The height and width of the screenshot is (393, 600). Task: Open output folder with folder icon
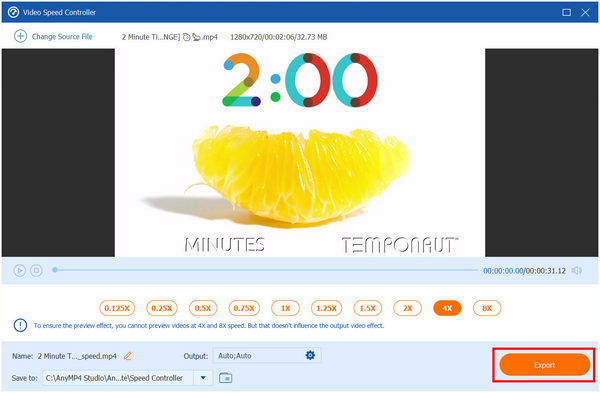(226, 378)
